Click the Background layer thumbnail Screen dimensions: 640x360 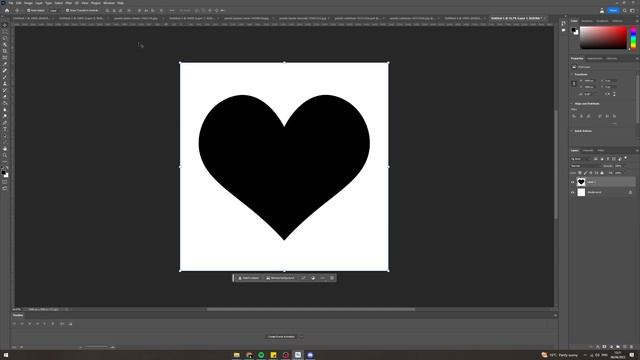click(581, 192)
